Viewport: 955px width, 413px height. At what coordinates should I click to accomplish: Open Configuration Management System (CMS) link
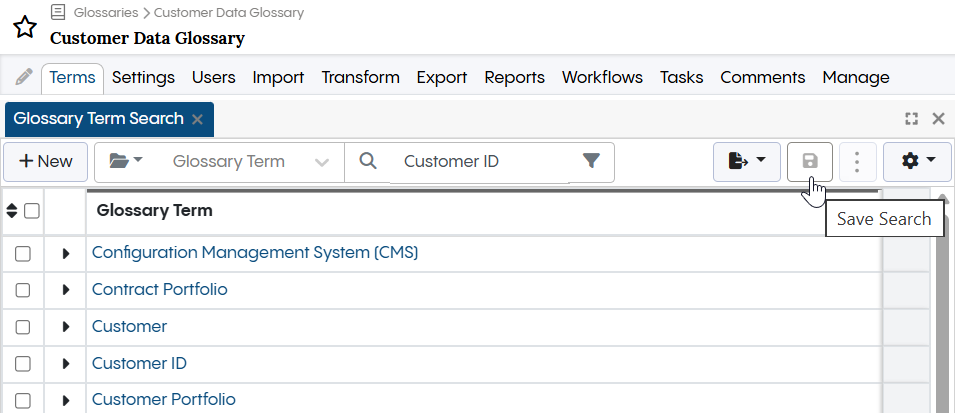pos(254,253)
